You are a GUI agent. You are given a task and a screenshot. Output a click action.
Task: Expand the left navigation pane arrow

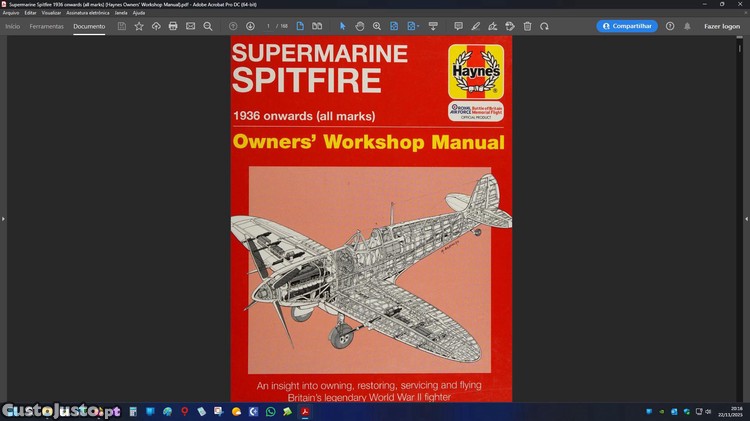pyautogui.click(x=3, y=218)
